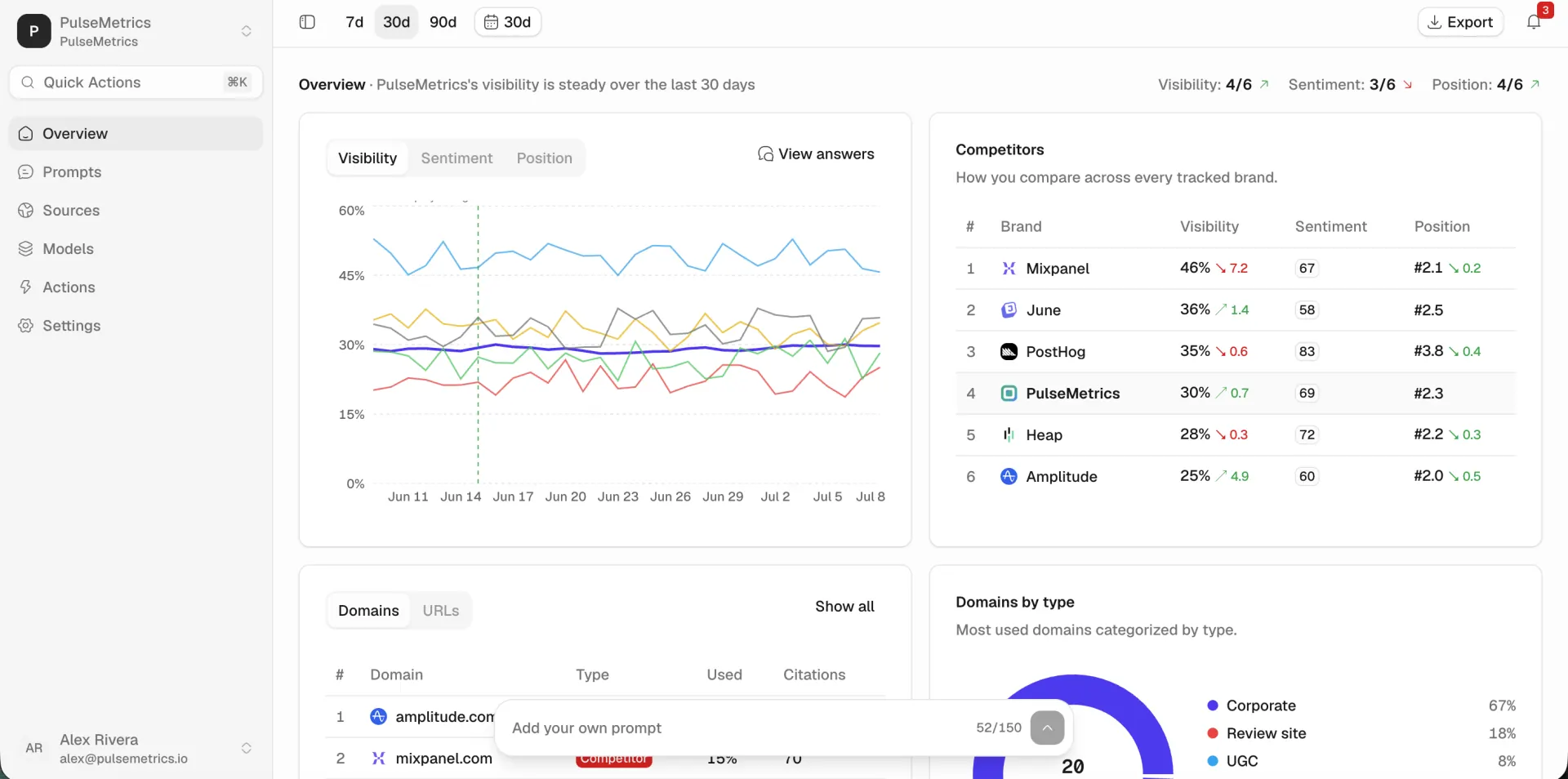Expand the PulseMetrics workspace switcher
The image size is (1568, 779).
click(246, 31)
